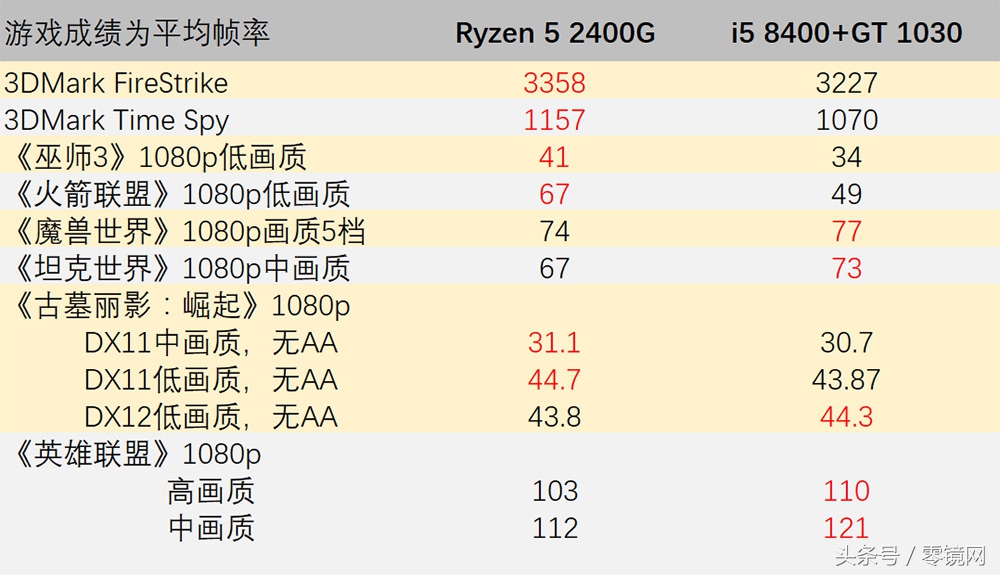Click the red value 41 for 巫师3
1000x575 pixels.
point(554,157)
